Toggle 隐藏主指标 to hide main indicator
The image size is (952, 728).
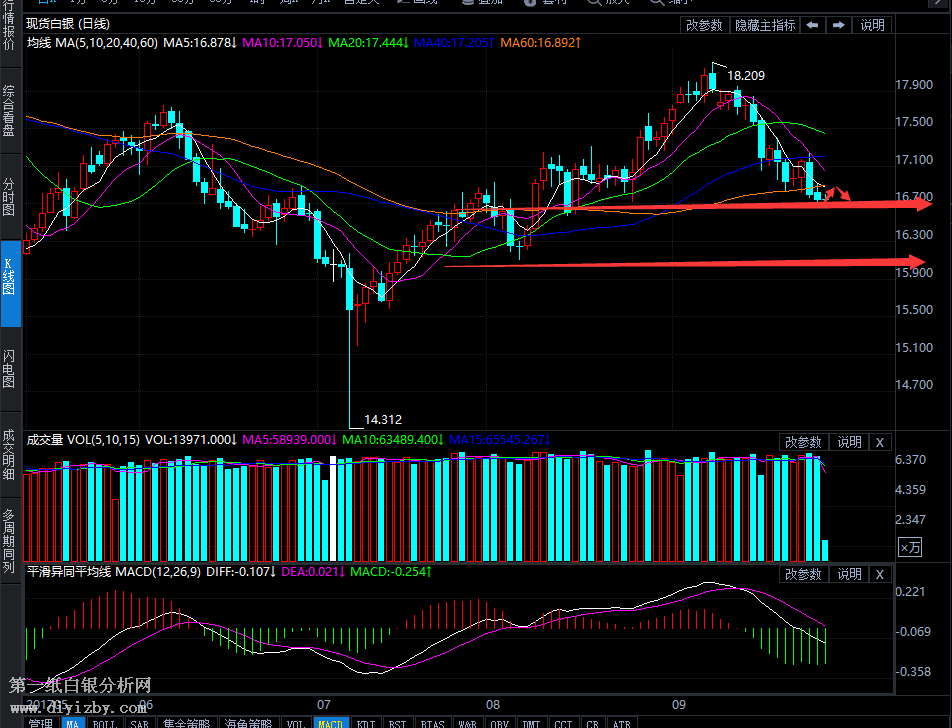point(765,25)
